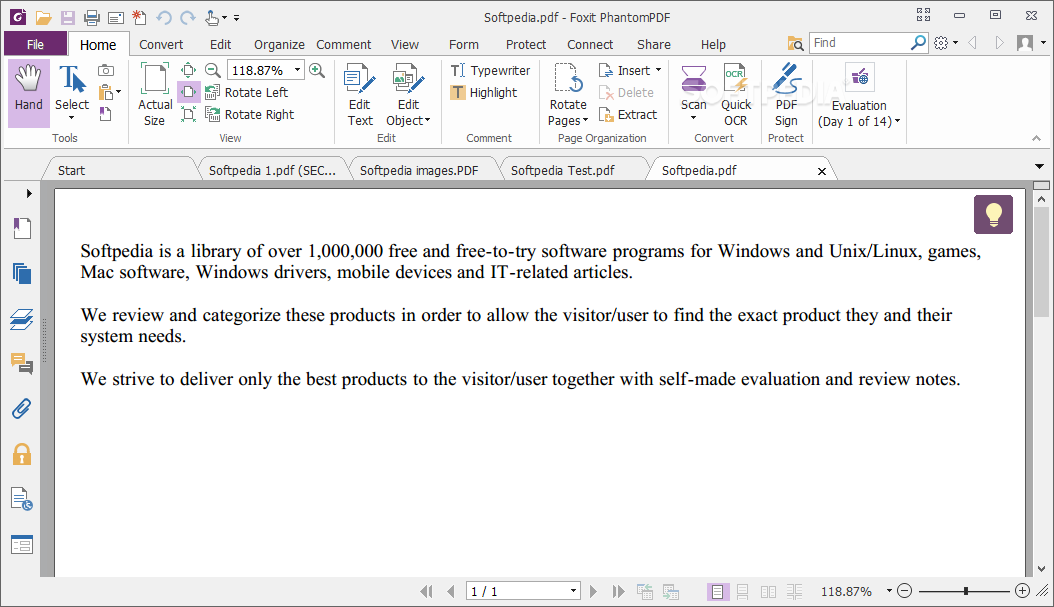The image size is (1054, 607).
Task: Click the Scan button
Action: [694, 94]
